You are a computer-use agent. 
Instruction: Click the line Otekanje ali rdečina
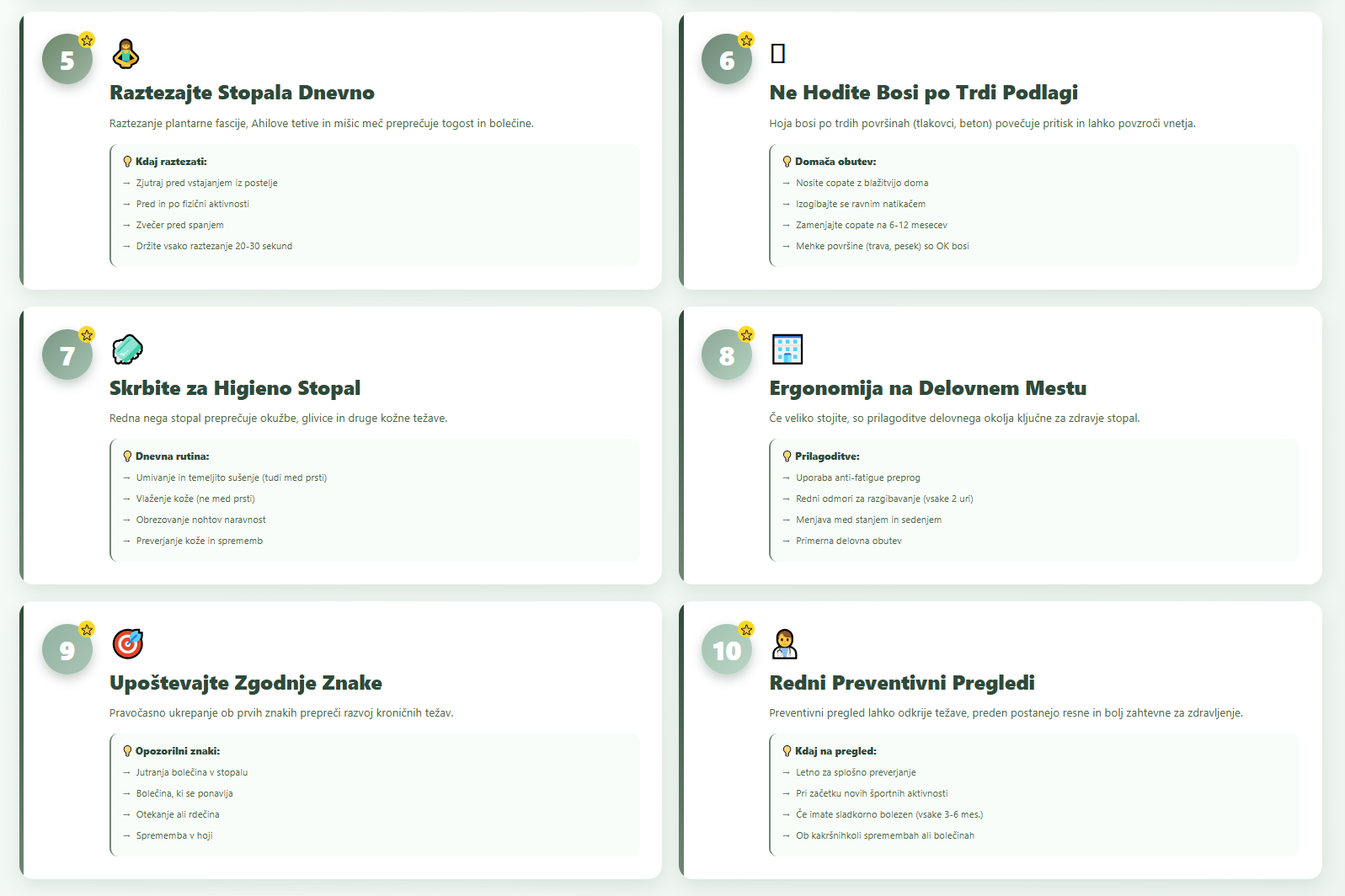point(178,814)
